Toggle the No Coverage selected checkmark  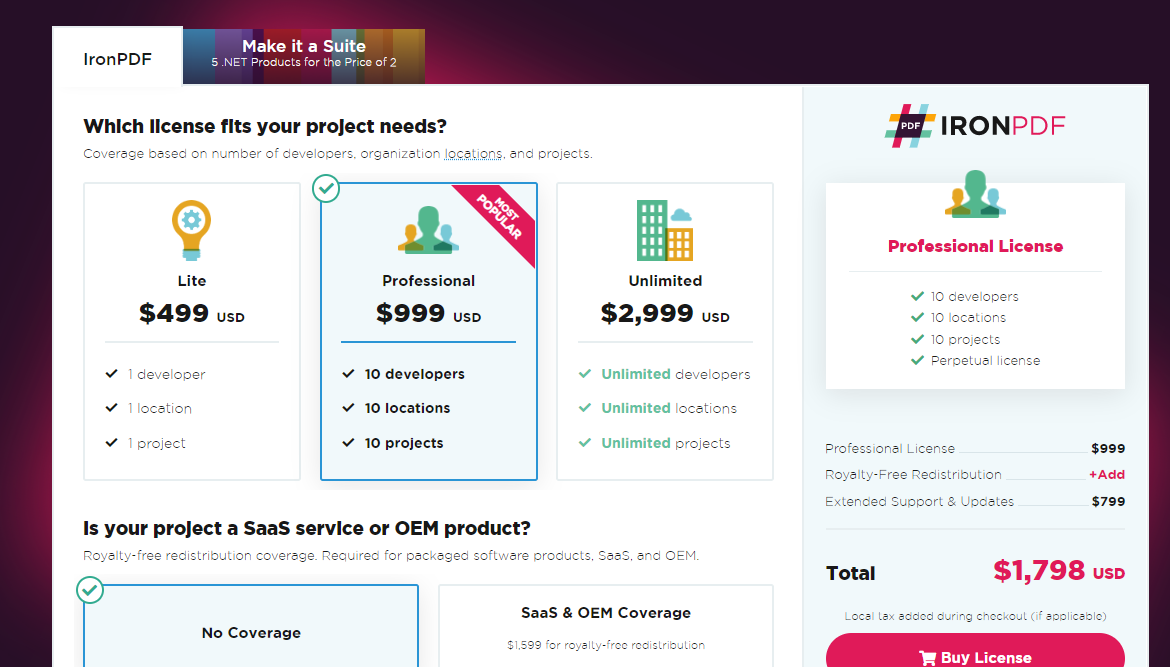[90, 590]
